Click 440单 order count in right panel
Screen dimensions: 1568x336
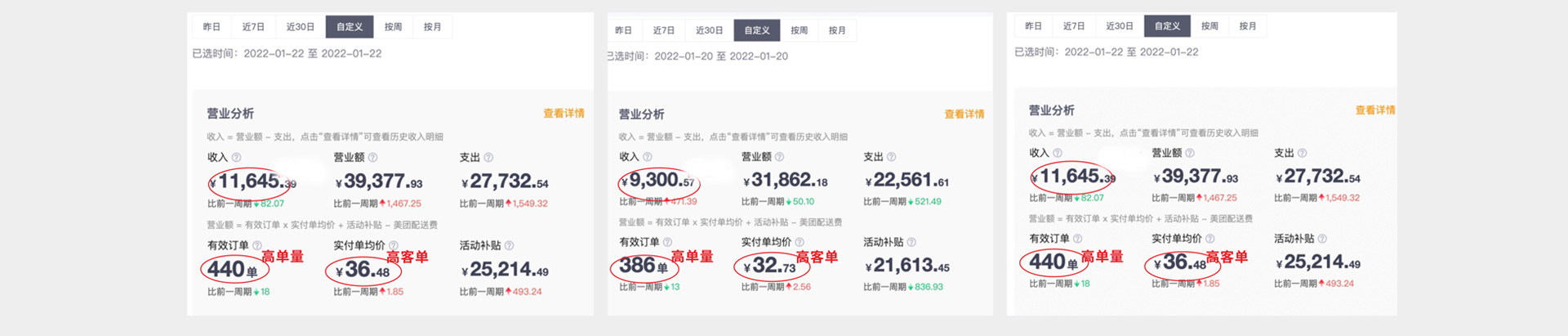[x=1053, y=262]
